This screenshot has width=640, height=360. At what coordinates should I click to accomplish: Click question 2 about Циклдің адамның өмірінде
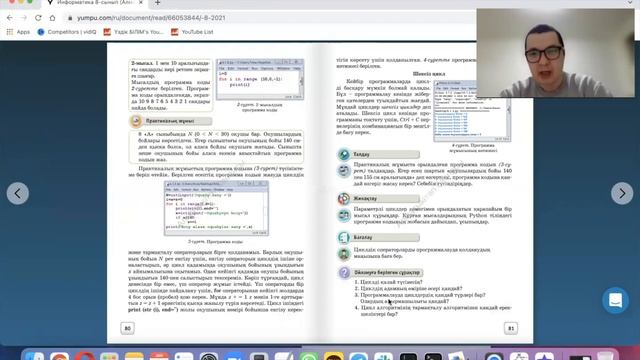coord(408,288)
